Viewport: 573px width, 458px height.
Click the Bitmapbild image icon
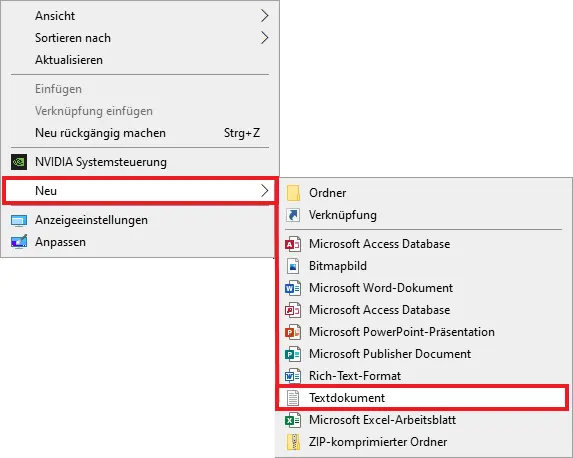(x=293, y=266)
